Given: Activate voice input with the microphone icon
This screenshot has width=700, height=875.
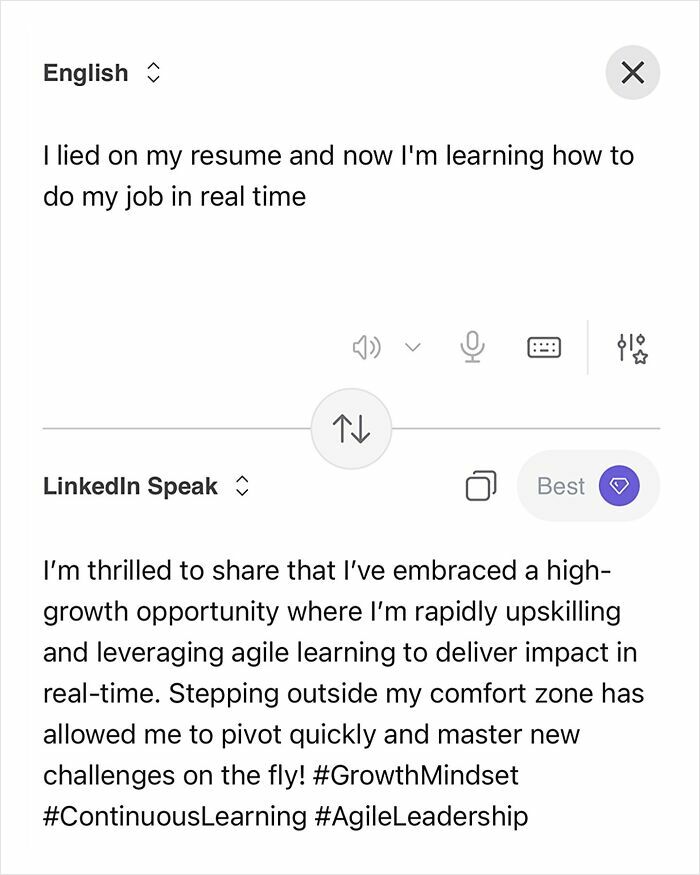Looking at the screenshot, I should (x=471, y=345).
